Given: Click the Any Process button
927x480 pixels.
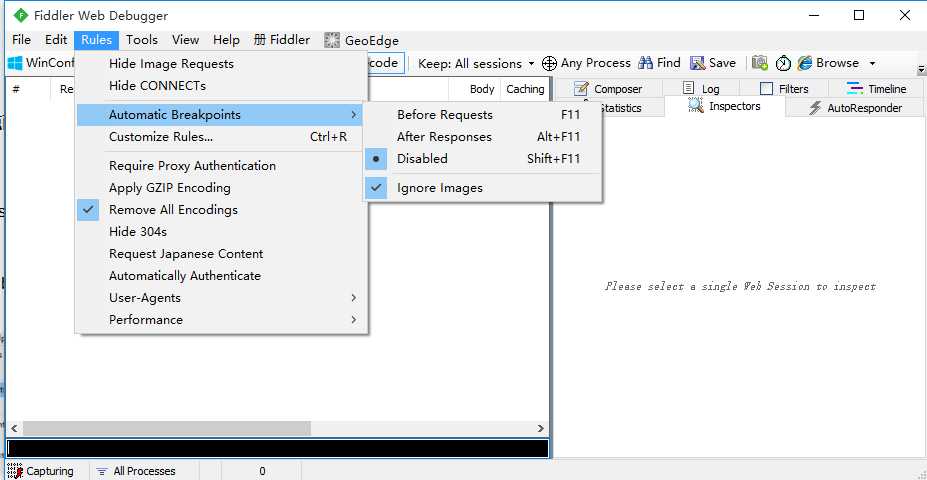Looking at the screenshot, I should pyautogui.click(x=586, y=63).
